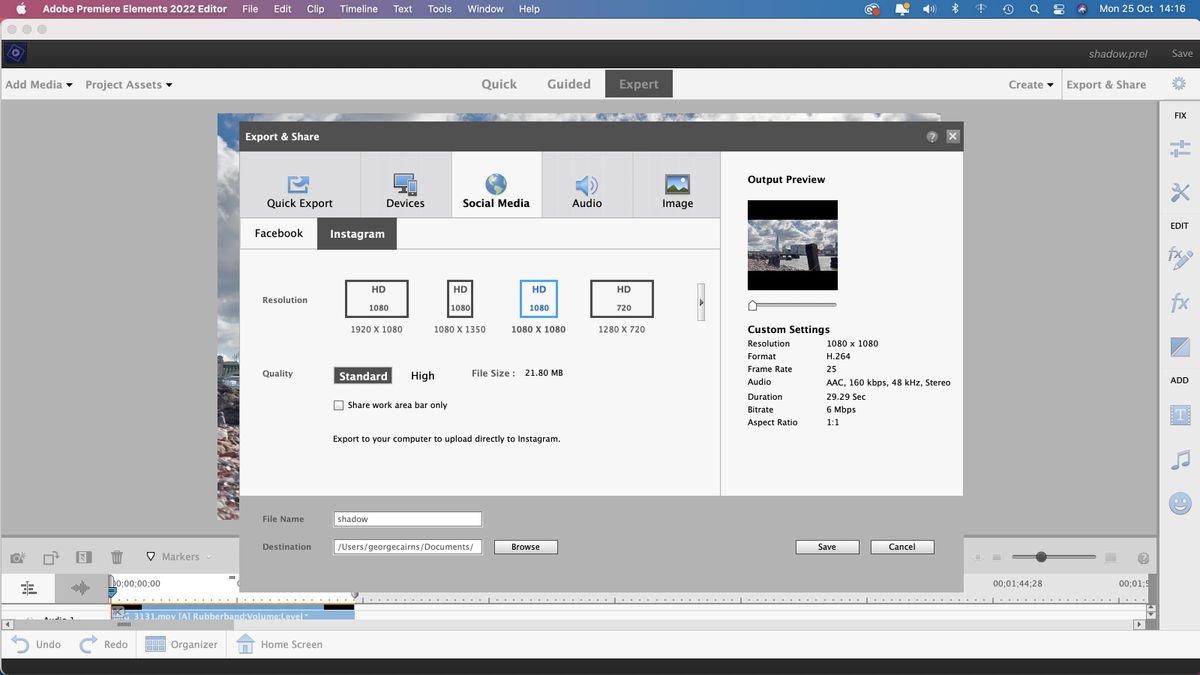Click the File Name input field
Viewport: 1200px width, 675px height.
click(x=408, y=519)
